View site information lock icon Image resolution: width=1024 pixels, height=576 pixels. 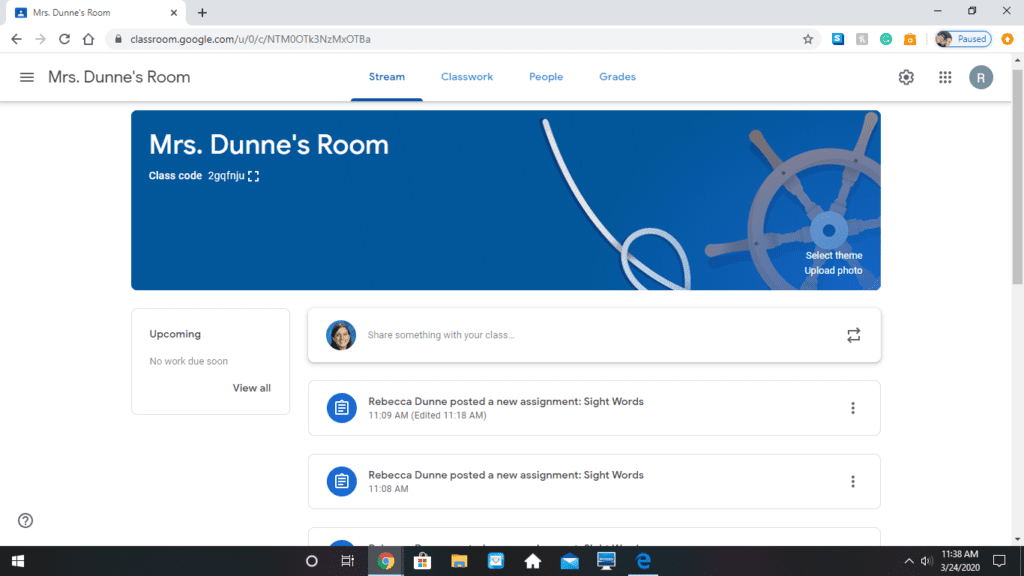(x=118, y=39)
